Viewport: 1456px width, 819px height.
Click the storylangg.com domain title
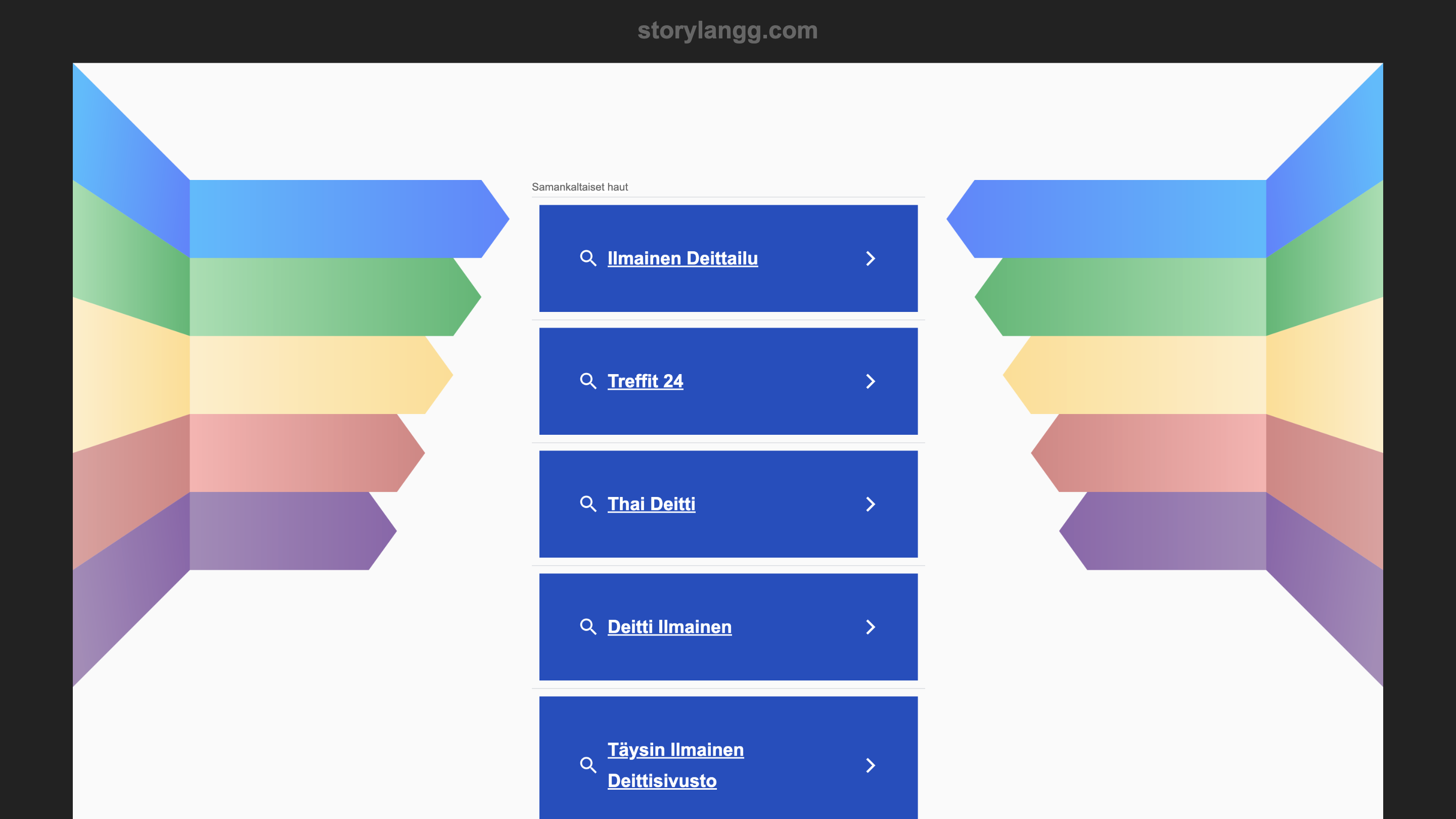727,30
